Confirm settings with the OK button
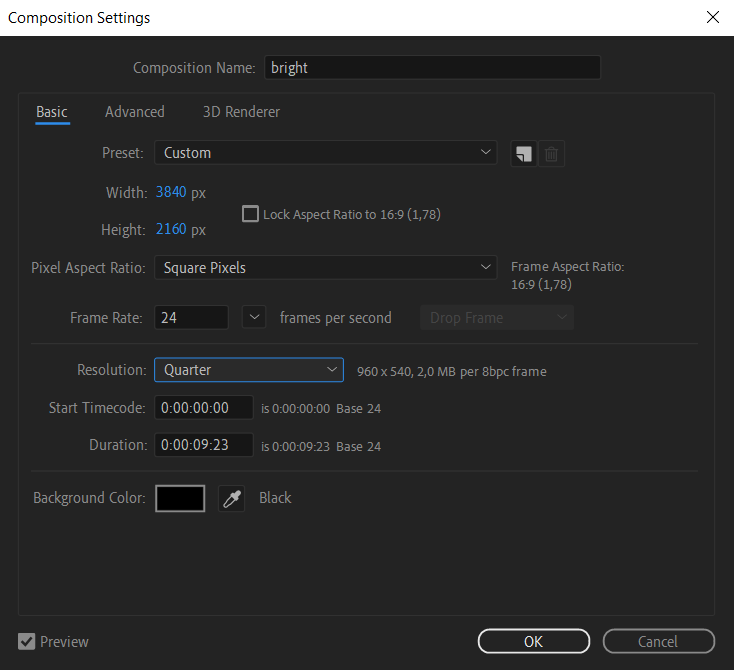Viewport: 734px width, 670px height. coord(533,641)
